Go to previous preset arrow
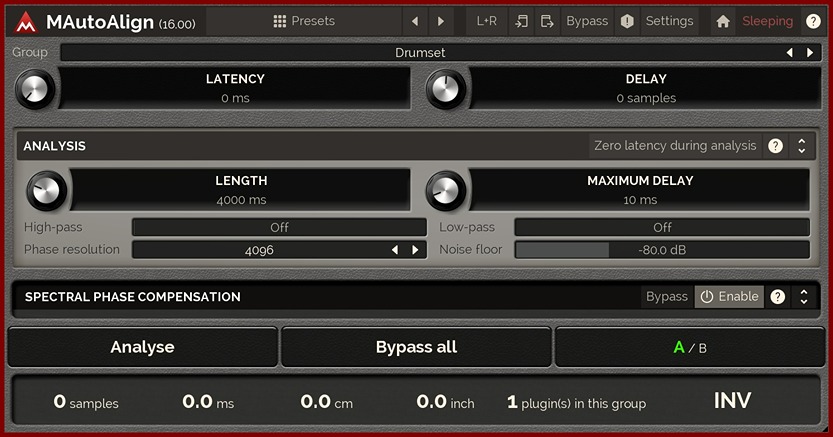833x437 pixels. pos(415,21)
